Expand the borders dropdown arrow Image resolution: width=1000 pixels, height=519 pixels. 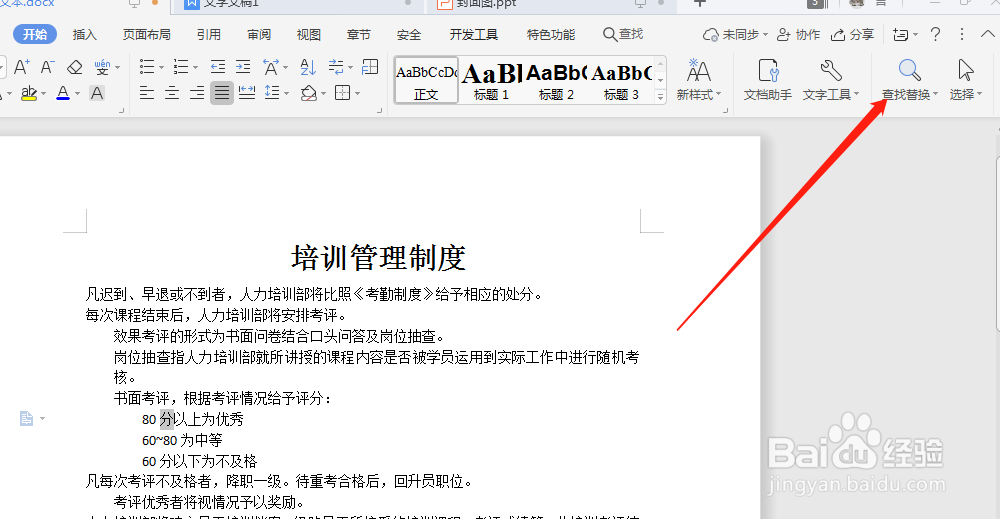click(x=357, y=94)
